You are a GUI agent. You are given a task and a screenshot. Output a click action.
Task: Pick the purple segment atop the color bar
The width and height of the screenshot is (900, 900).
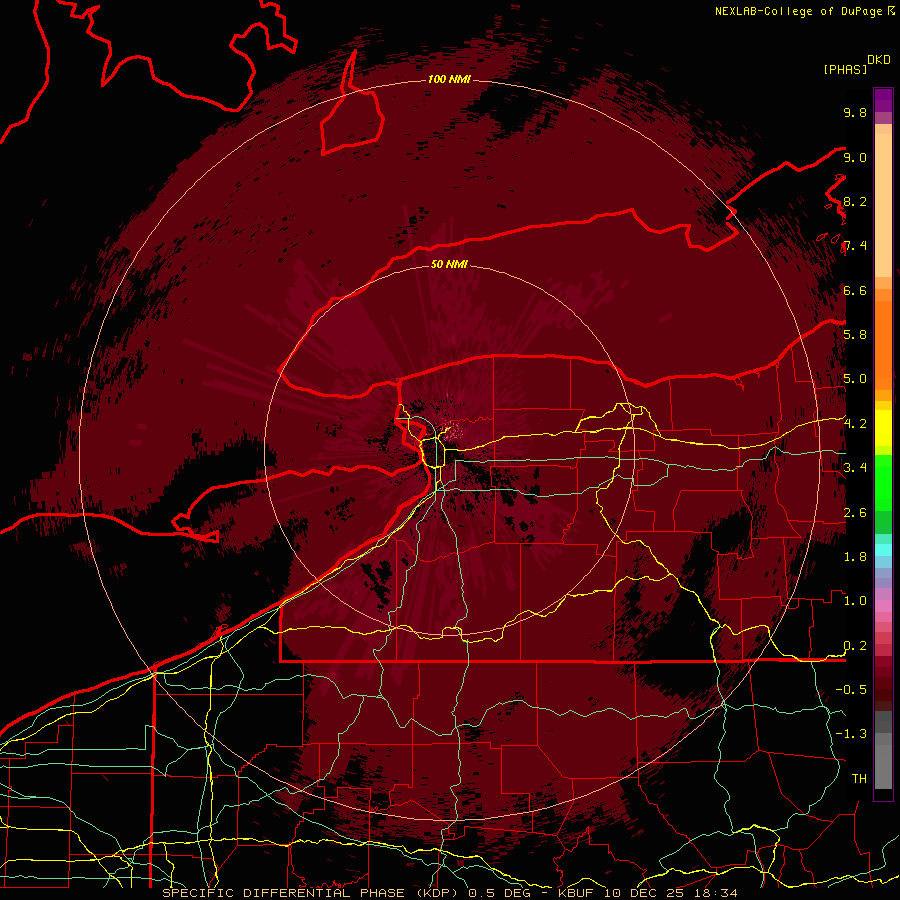click(x=883, y=100)
